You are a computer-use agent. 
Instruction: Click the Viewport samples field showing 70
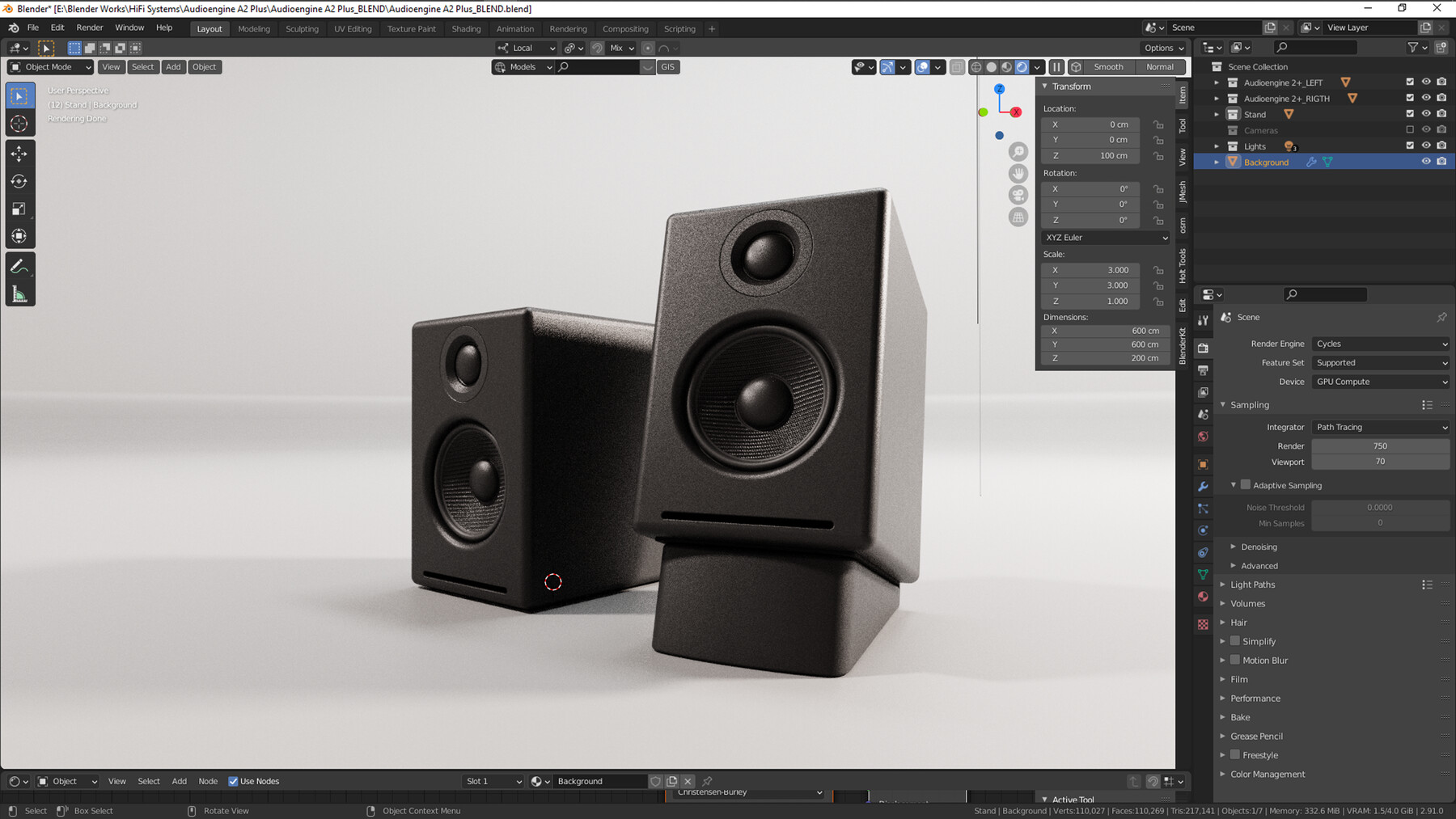1379,461
